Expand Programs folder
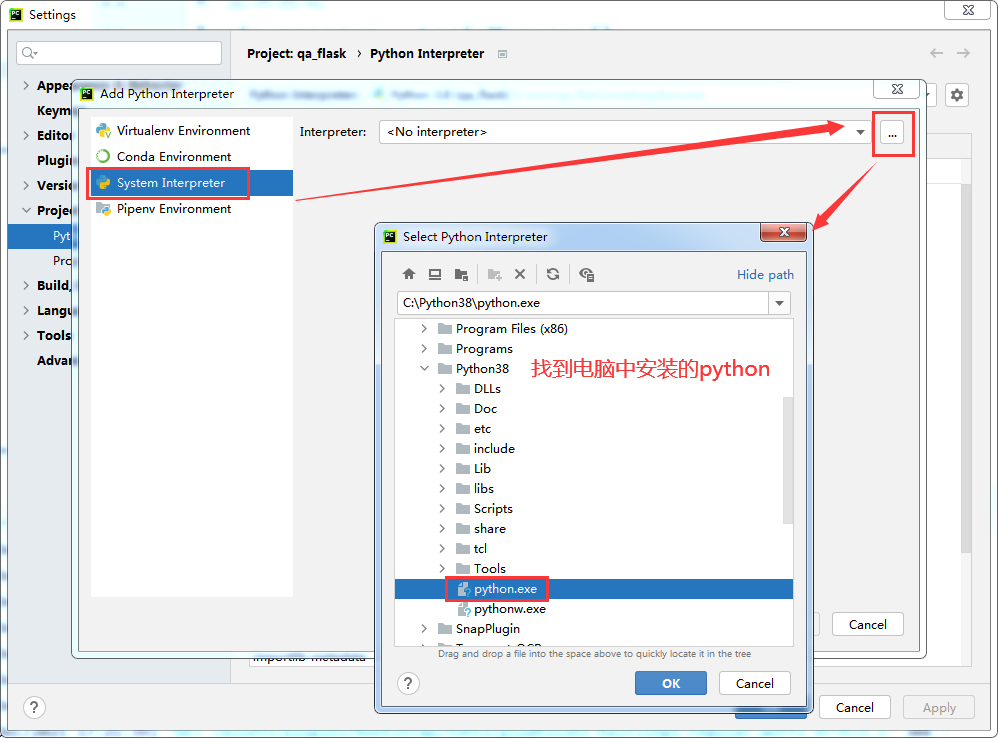 click(x=424, y=349)
